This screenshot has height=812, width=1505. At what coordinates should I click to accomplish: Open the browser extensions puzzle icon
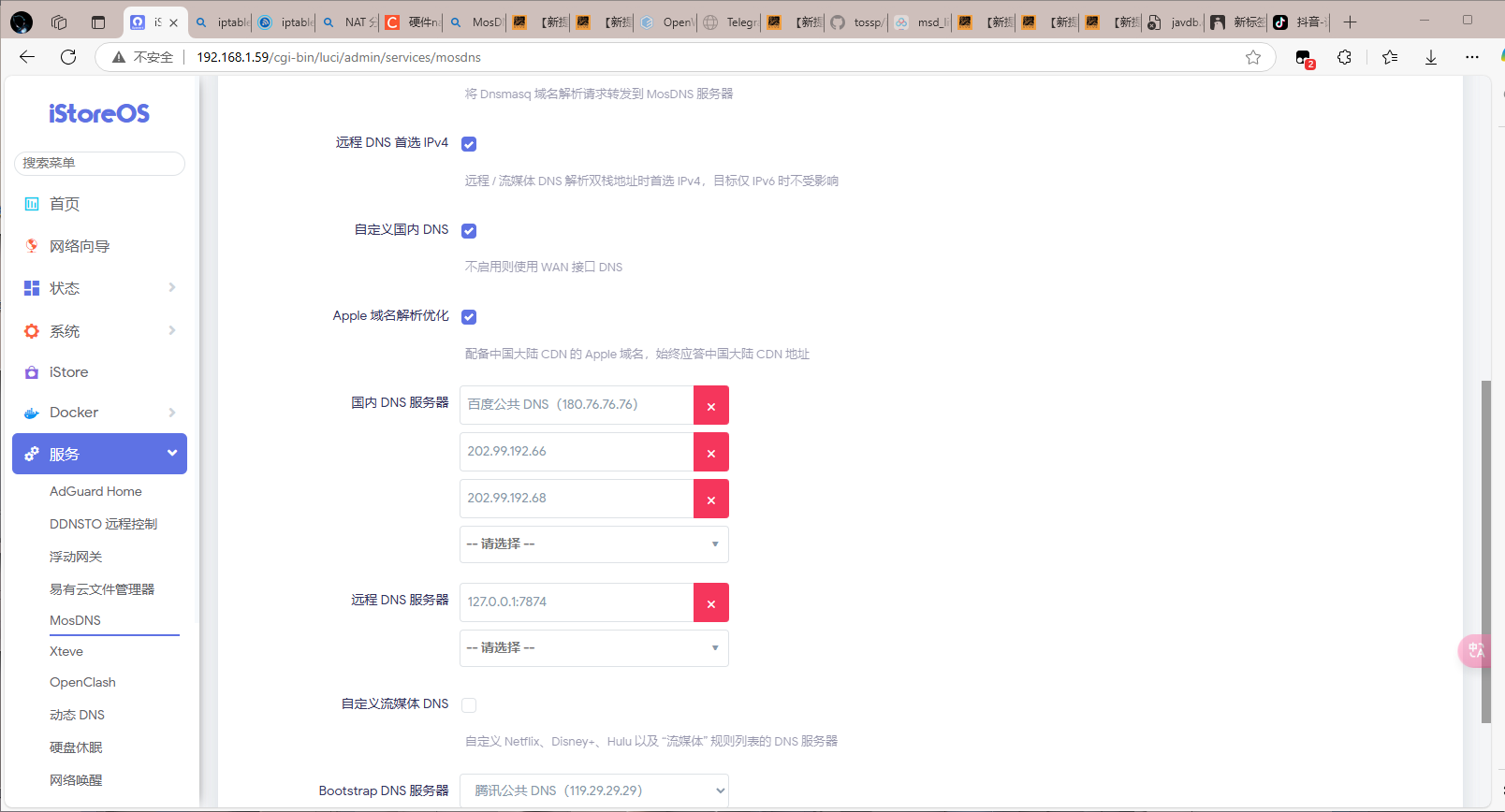coord(1344,57)
